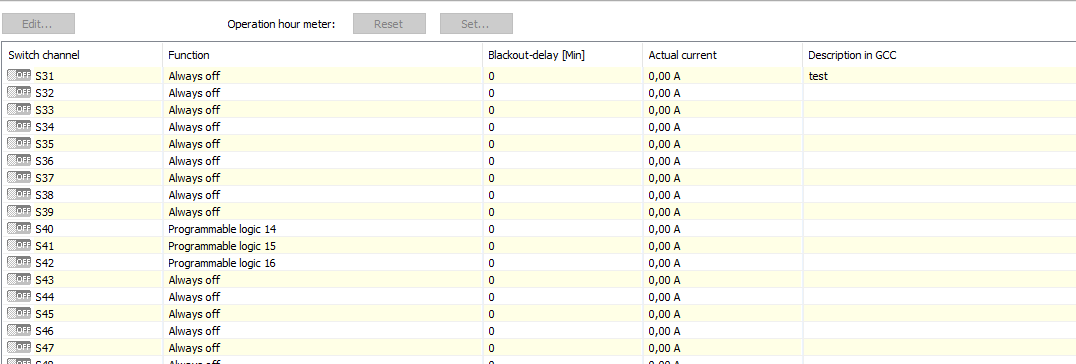Screen dimensions: 1076x364
Task: Click the OFF status icon for S45
Action: (x=19, y=314)
